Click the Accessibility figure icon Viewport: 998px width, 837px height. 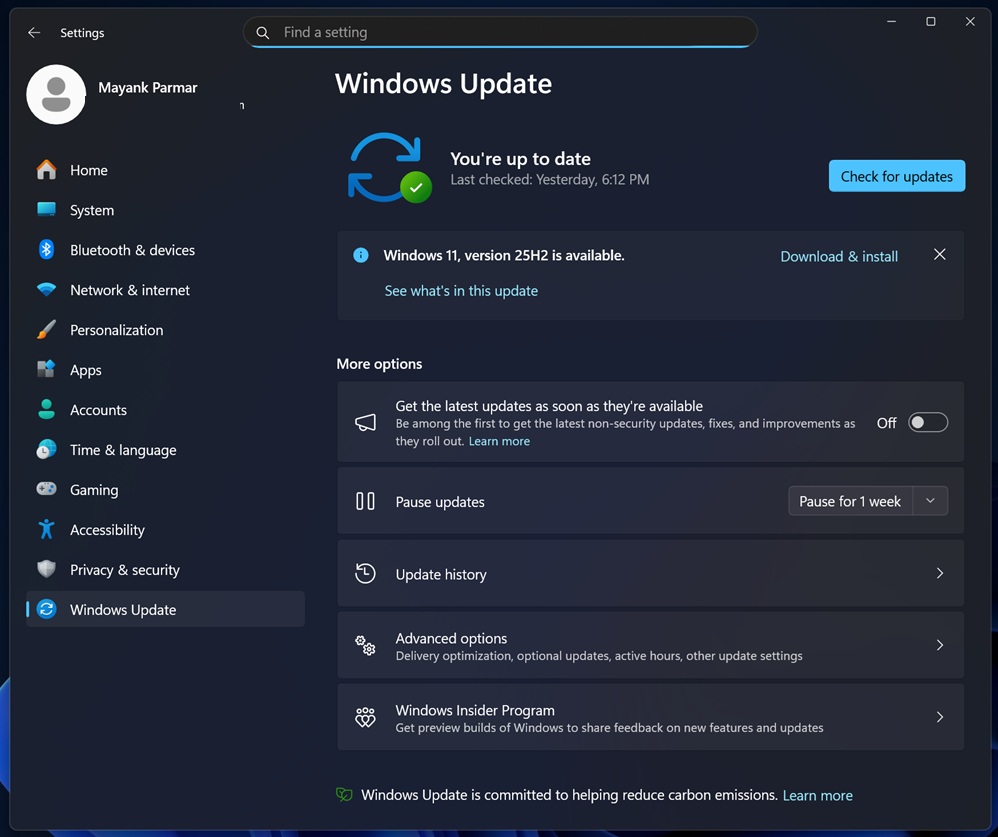pos(46,530)
